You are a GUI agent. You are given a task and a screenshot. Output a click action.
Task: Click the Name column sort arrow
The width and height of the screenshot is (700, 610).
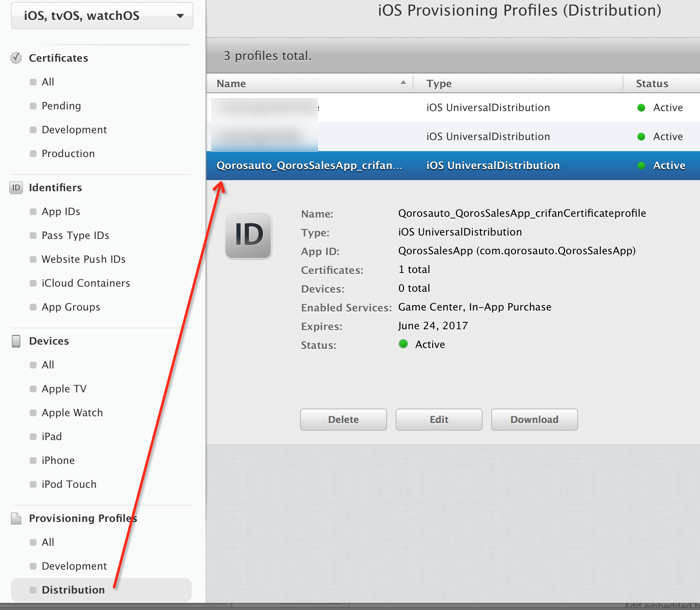pyautogui.click(x=403, y=83)
